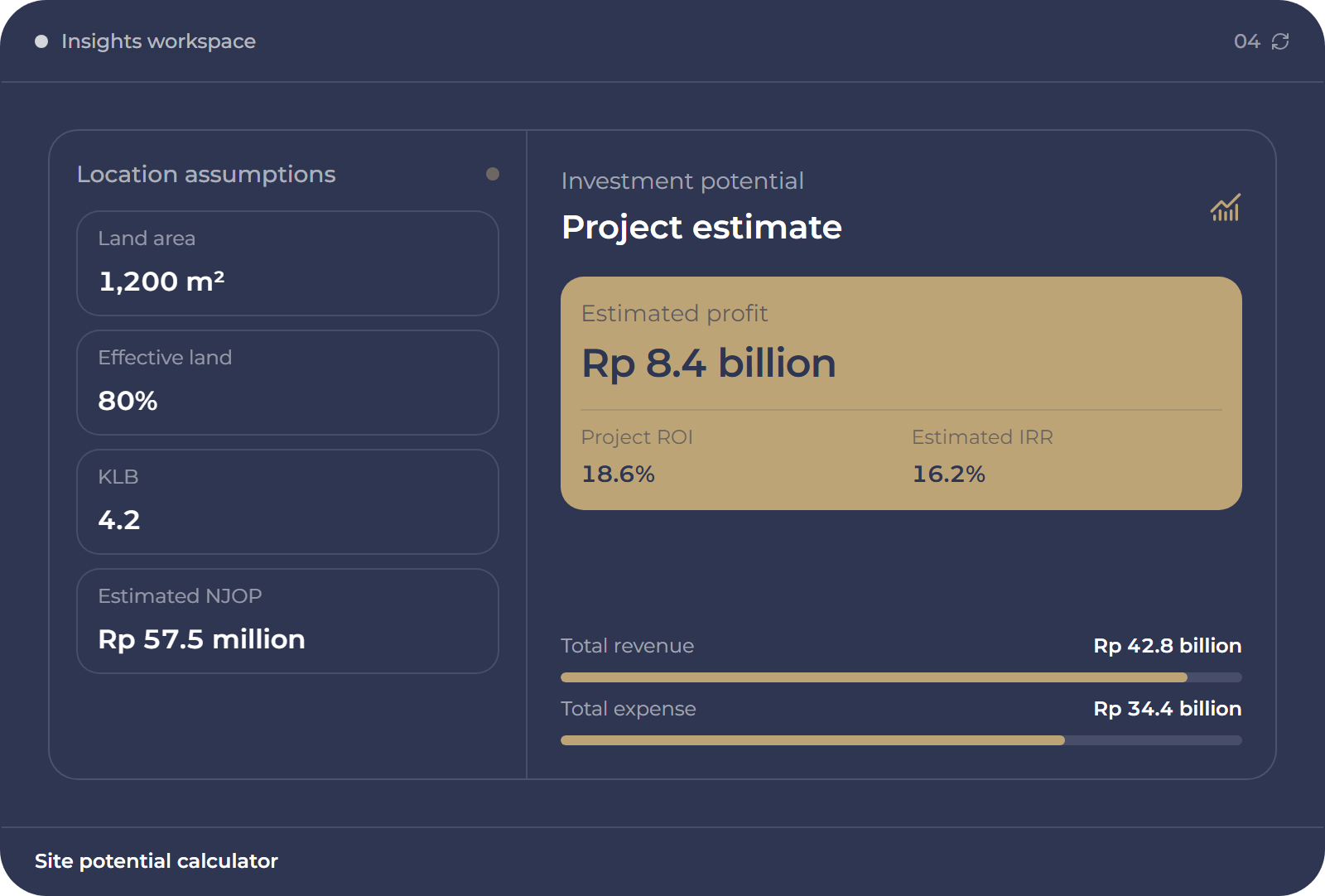The height and width of the screenshot is (896, 1325).
Task: Click the Site potential calculator label
Action: point(157,861)
